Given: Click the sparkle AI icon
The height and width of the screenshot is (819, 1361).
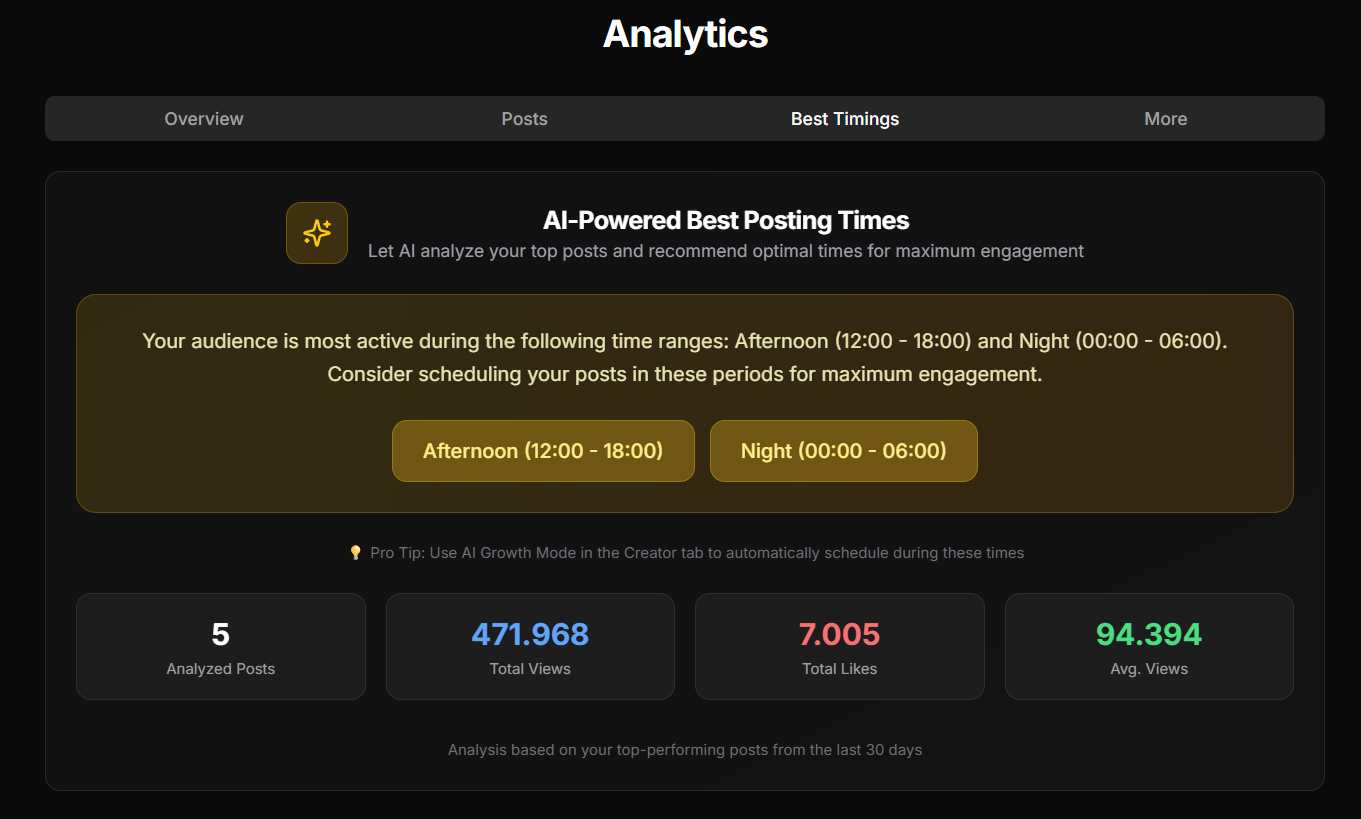Looking at the screenshot, I should pyautogui.click(x=317, y=233).
